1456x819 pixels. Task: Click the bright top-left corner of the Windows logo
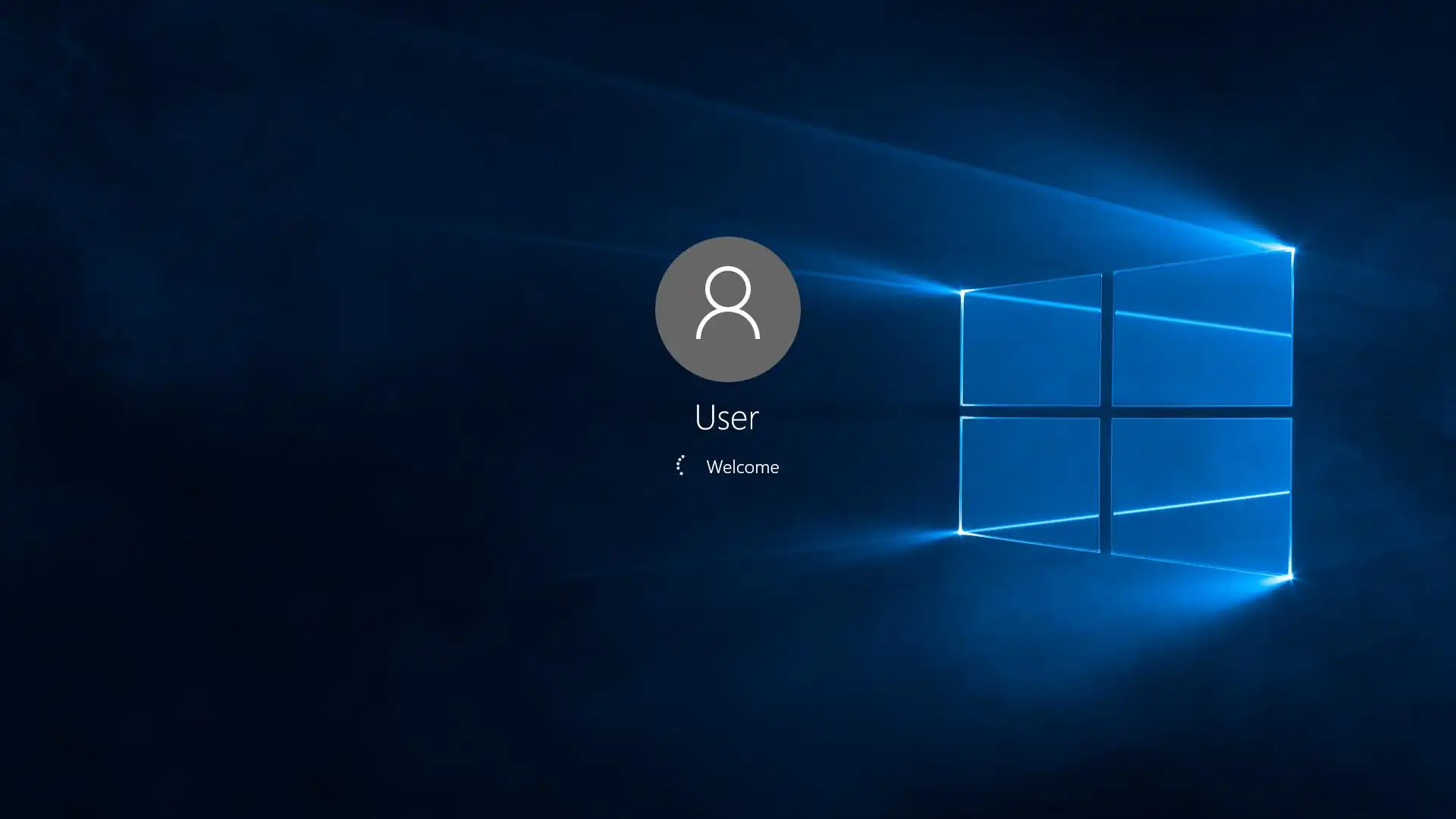click(962, 292)
